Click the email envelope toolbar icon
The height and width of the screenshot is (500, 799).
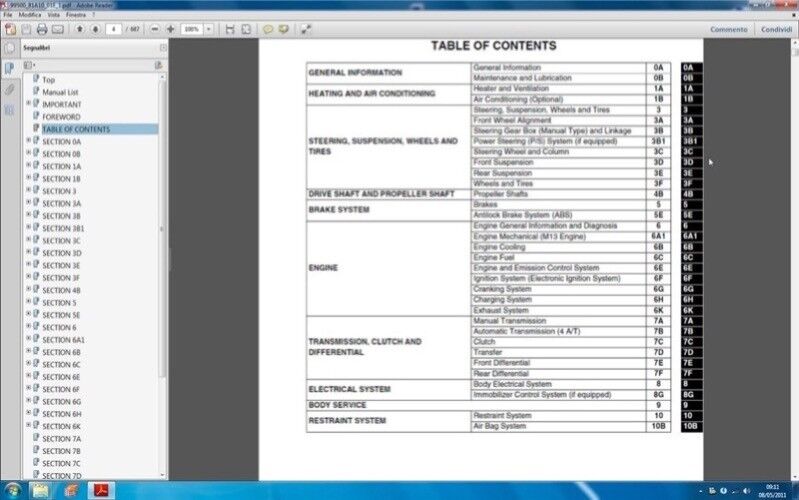[x=57, y=30]
